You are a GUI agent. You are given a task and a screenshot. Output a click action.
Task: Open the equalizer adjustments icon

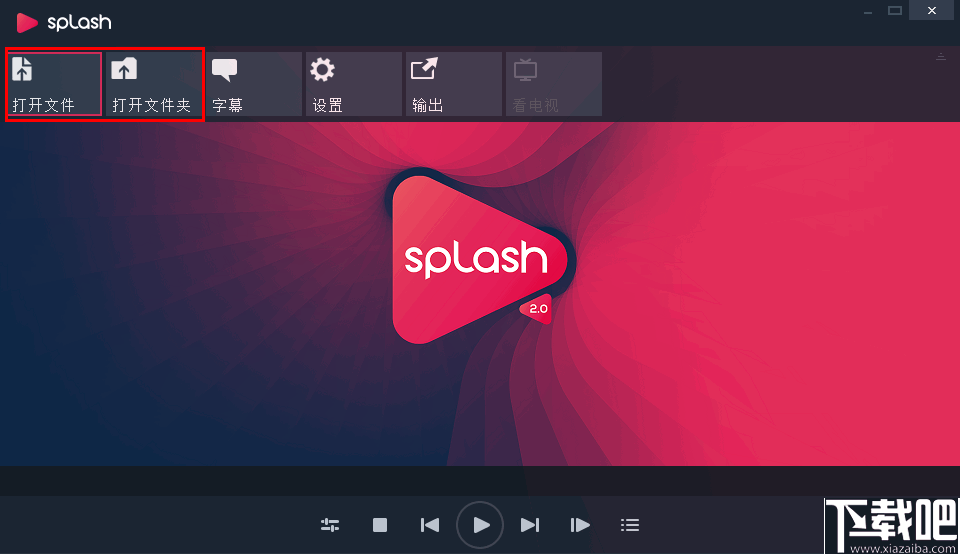(x=330, y=525)
